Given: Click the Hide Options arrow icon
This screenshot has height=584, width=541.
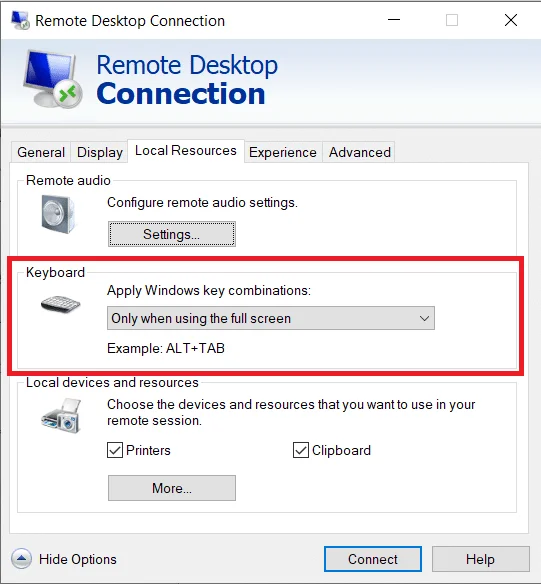Looking at the screenshot, I should coord(21,559).
